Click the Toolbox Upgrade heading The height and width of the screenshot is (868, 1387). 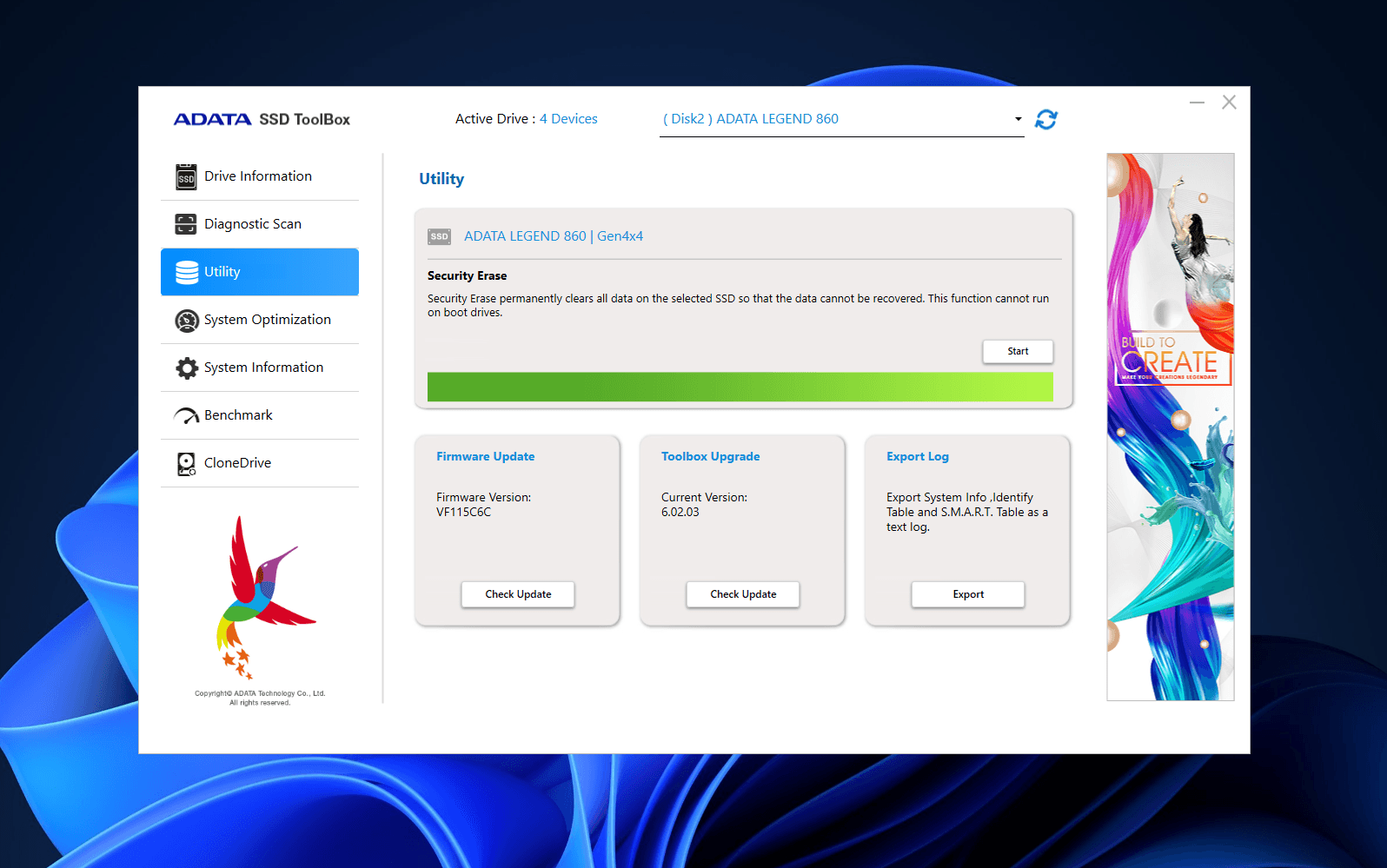pyautogui.click(x=711, y=456)
